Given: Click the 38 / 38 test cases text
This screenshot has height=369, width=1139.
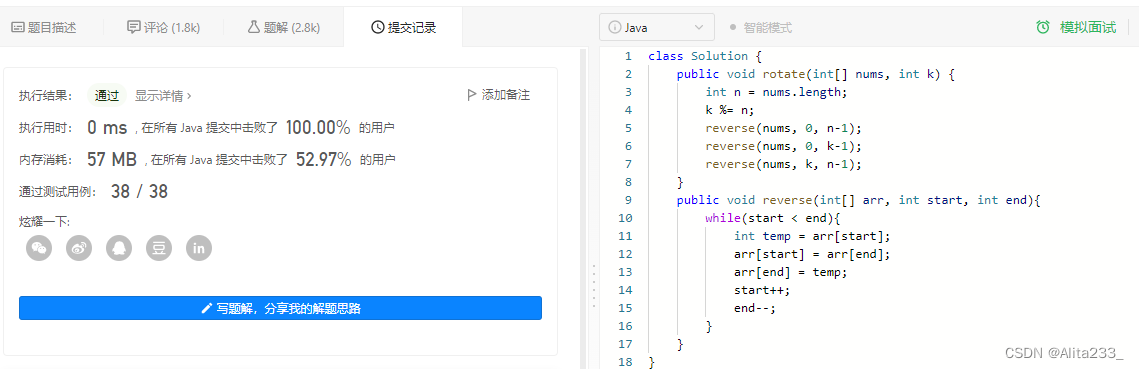Looking at the screenshot, I should click(139, 192).
